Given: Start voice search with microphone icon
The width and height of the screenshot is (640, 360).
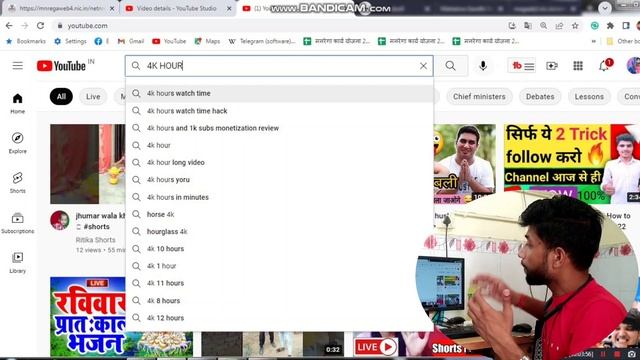Looking at the screenshot, I should [x=483, y=66].
